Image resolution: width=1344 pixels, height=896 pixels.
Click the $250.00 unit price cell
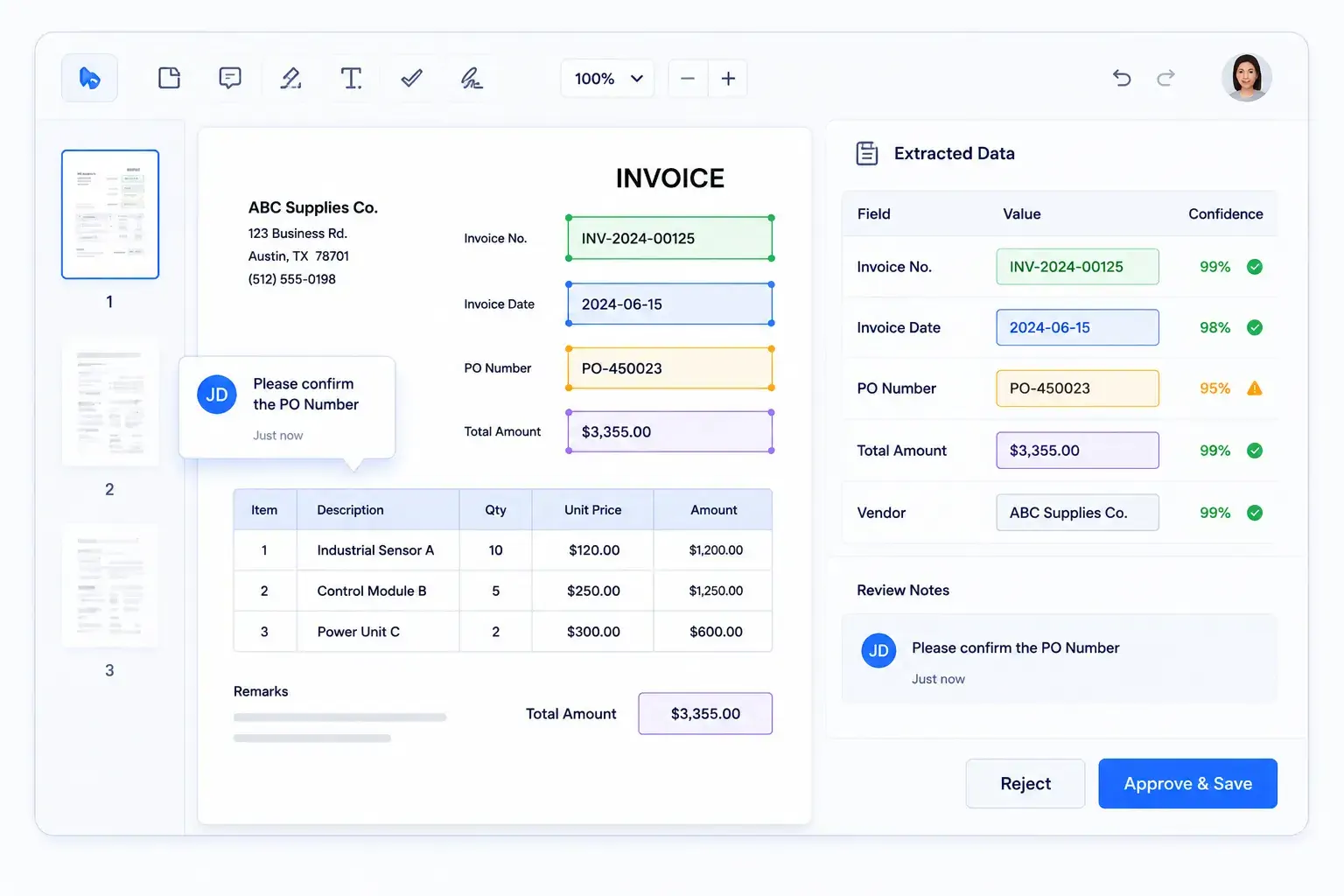(593, 591)
